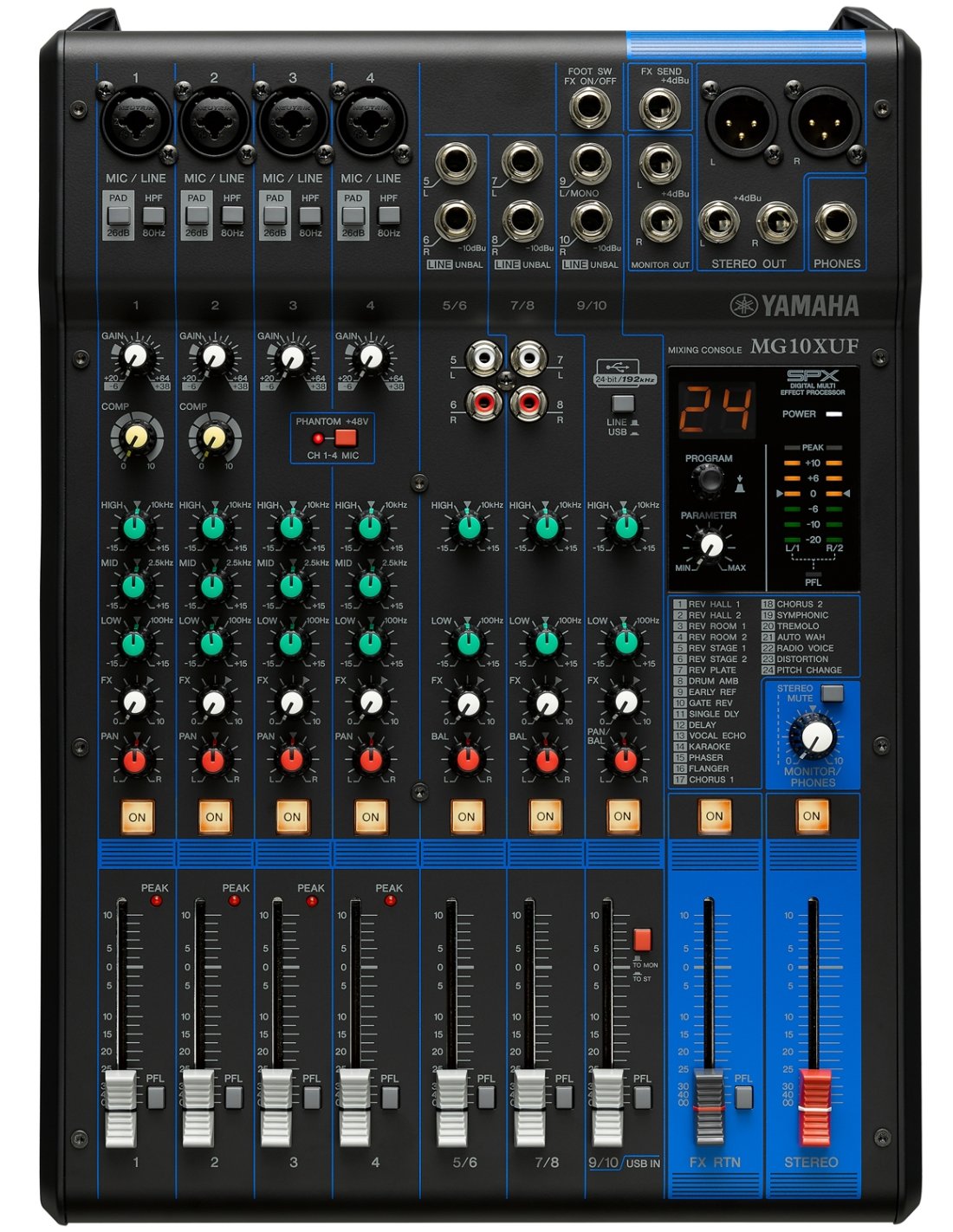Viewport: 953px width, 1232px height.
Task: Click the PHONES output jack
Action: pos(835,222)
